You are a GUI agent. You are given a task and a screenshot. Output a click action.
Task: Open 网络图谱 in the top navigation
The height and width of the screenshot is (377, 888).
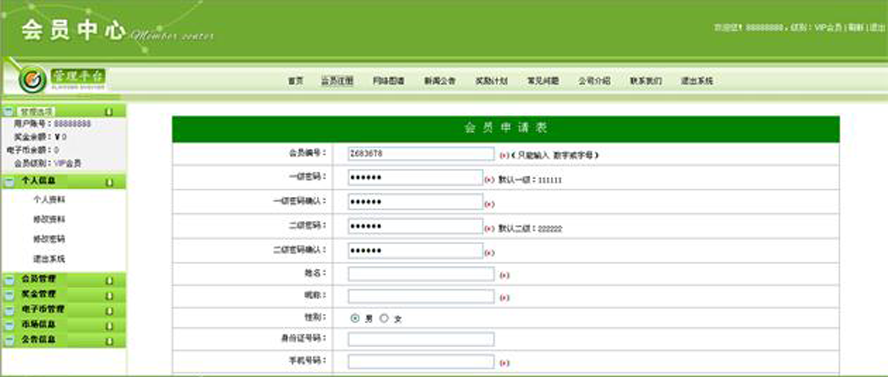pyautogui.click(x=388, y=81)
